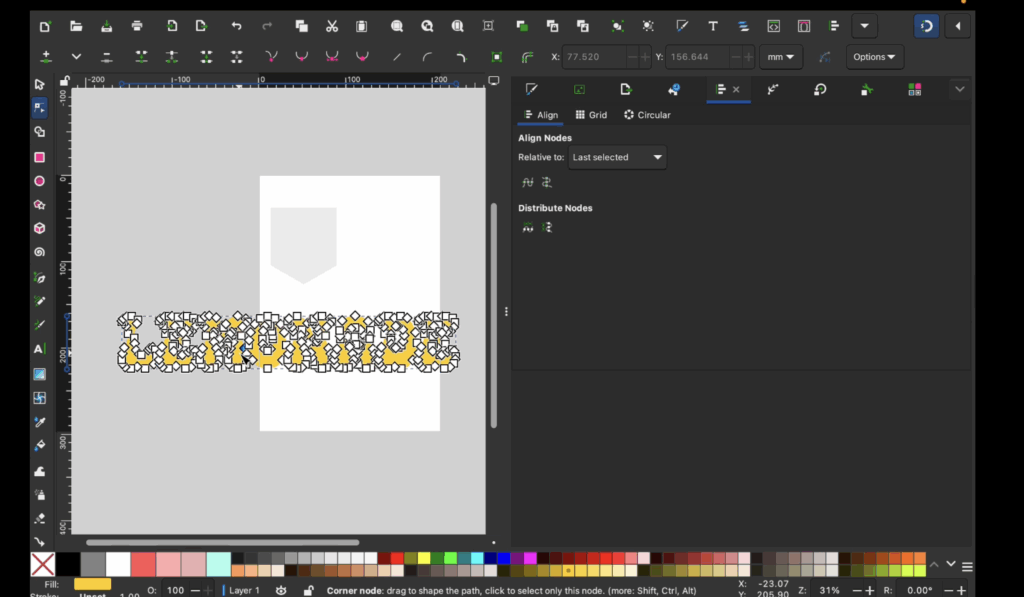The width and height of the screenshot is (1024, 597).
Task: Apply the white color swatch
Action: pos(118,564)
